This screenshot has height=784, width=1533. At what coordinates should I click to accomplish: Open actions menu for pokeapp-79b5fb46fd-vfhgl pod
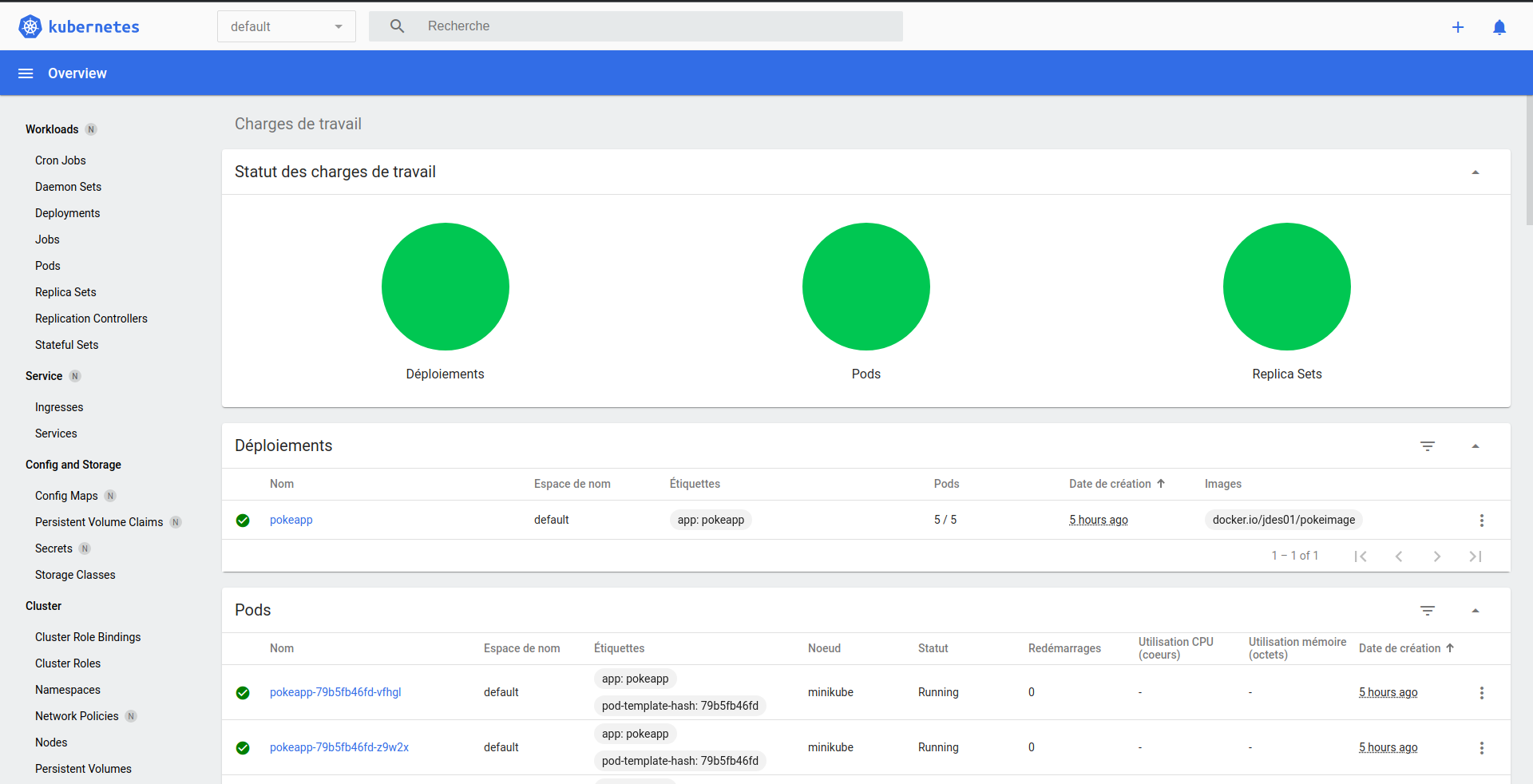click(x=1482, y=693)
